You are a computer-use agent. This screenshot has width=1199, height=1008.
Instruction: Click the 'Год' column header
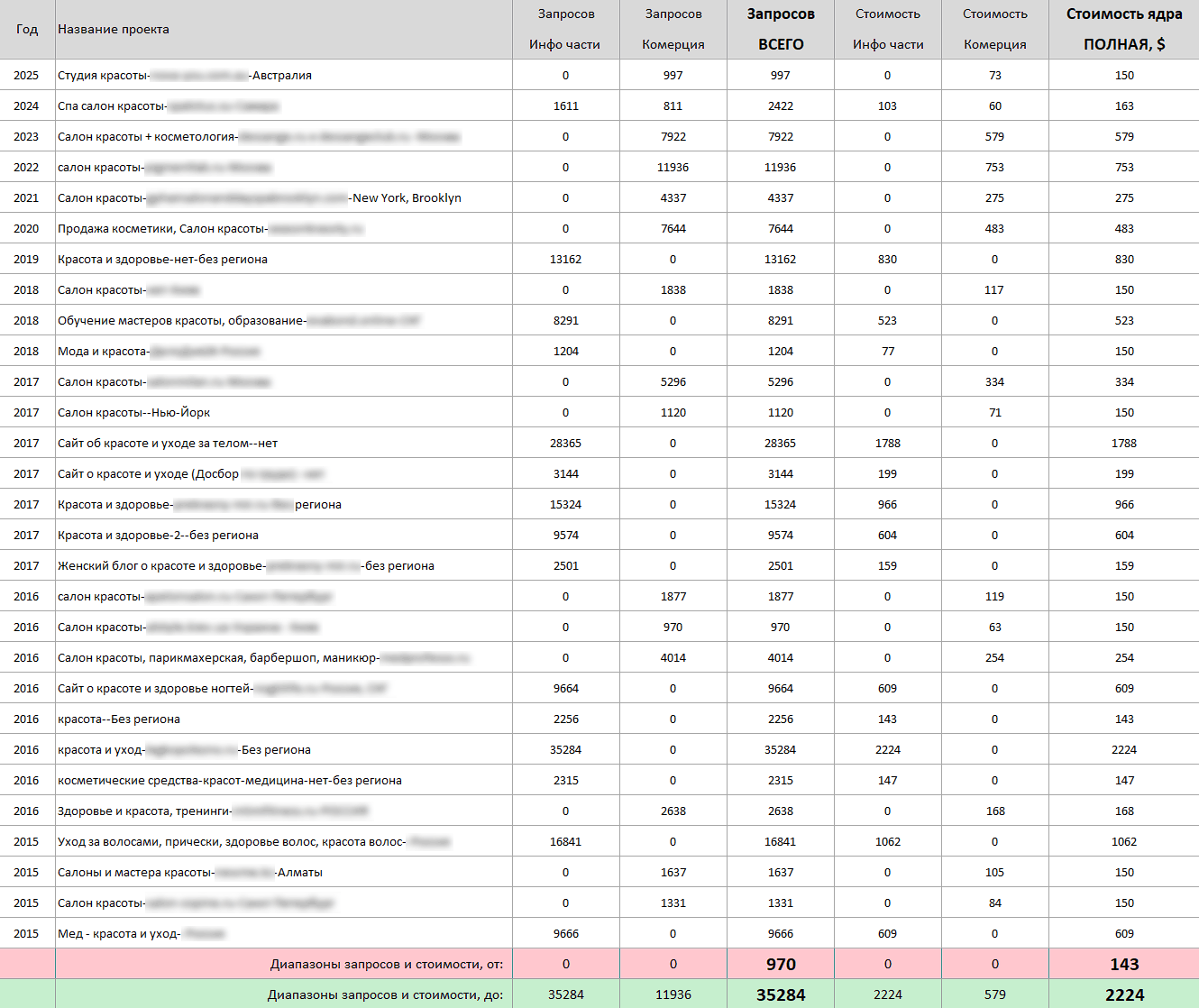pos(27,30)
